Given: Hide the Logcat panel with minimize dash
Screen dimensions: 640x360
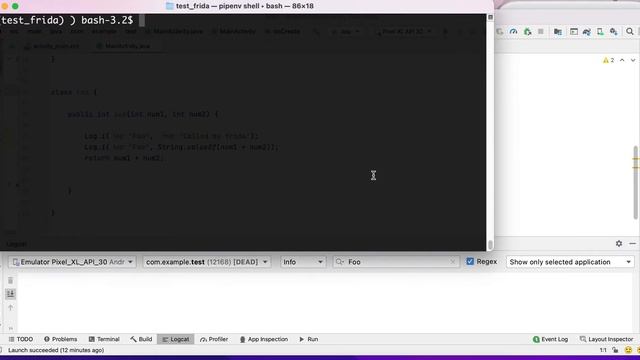Looking at the screenshot, I should [632, 243].
